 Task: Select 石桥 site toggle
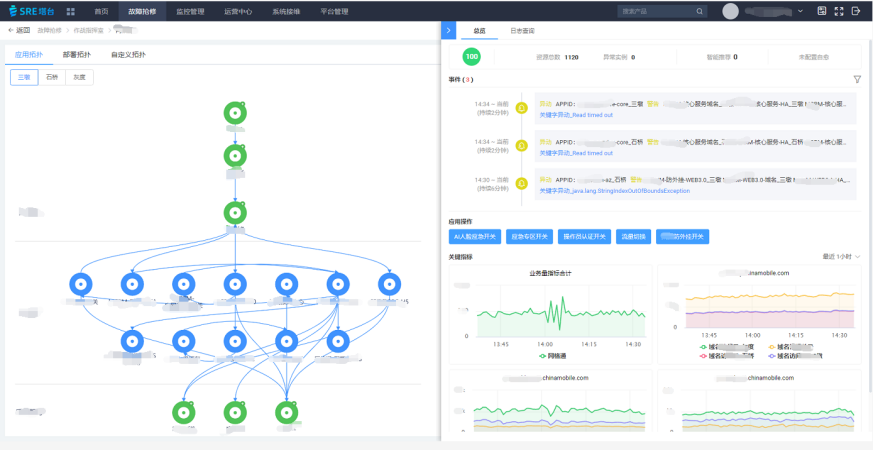point(52,77)
